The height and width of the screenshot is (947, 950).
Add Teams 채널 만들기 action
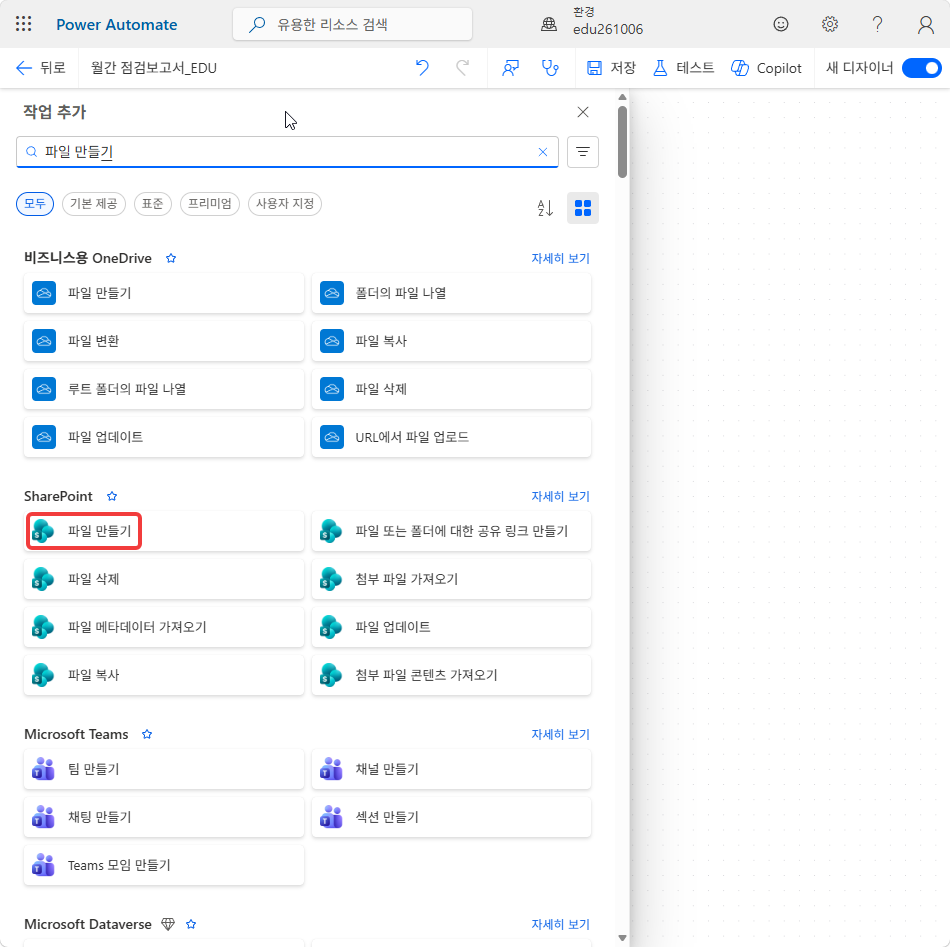tap(451, 769)
